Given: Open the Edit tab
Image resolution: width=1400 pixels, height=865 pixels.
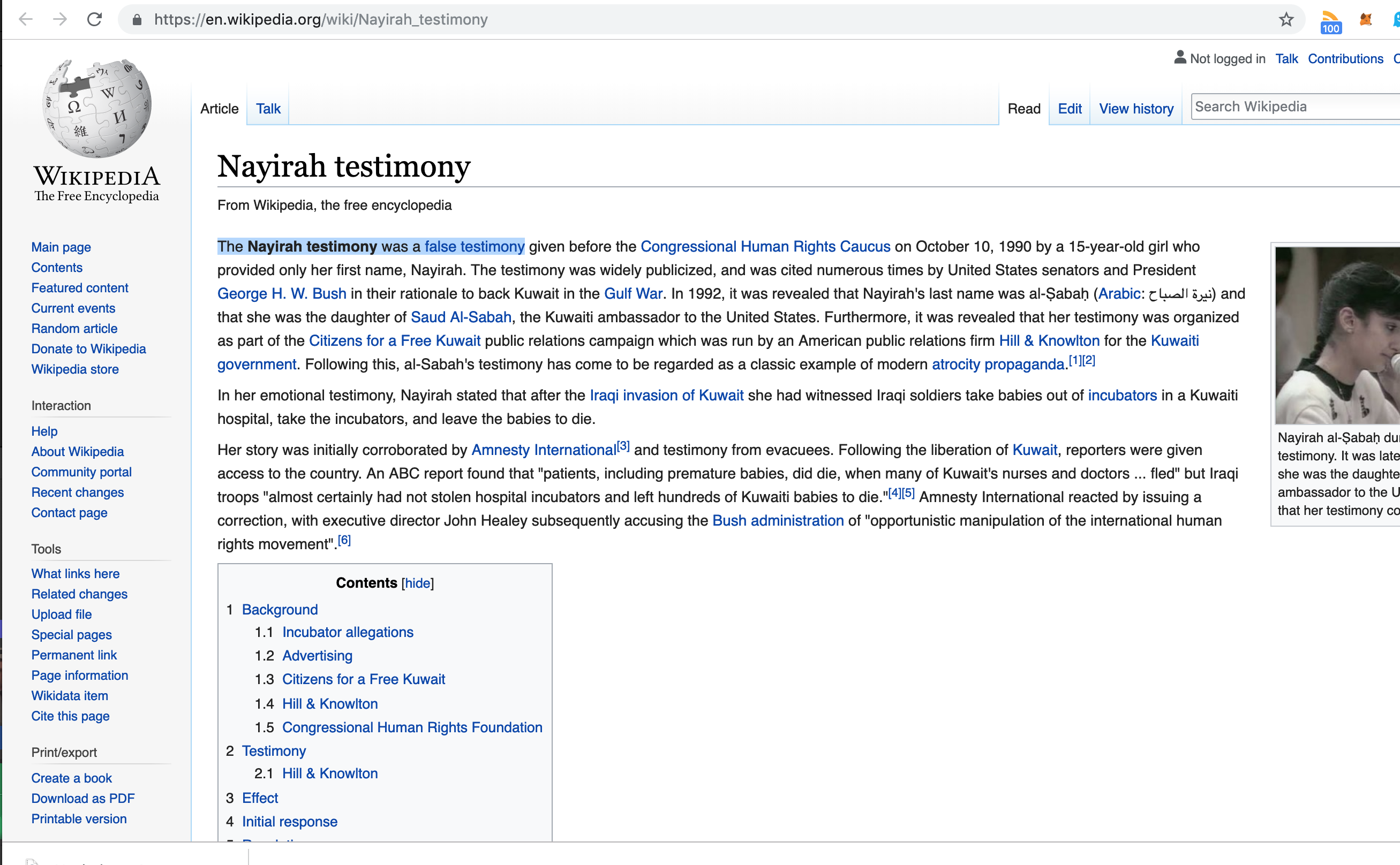Looking at the screenshot, I should [1069, 109].
